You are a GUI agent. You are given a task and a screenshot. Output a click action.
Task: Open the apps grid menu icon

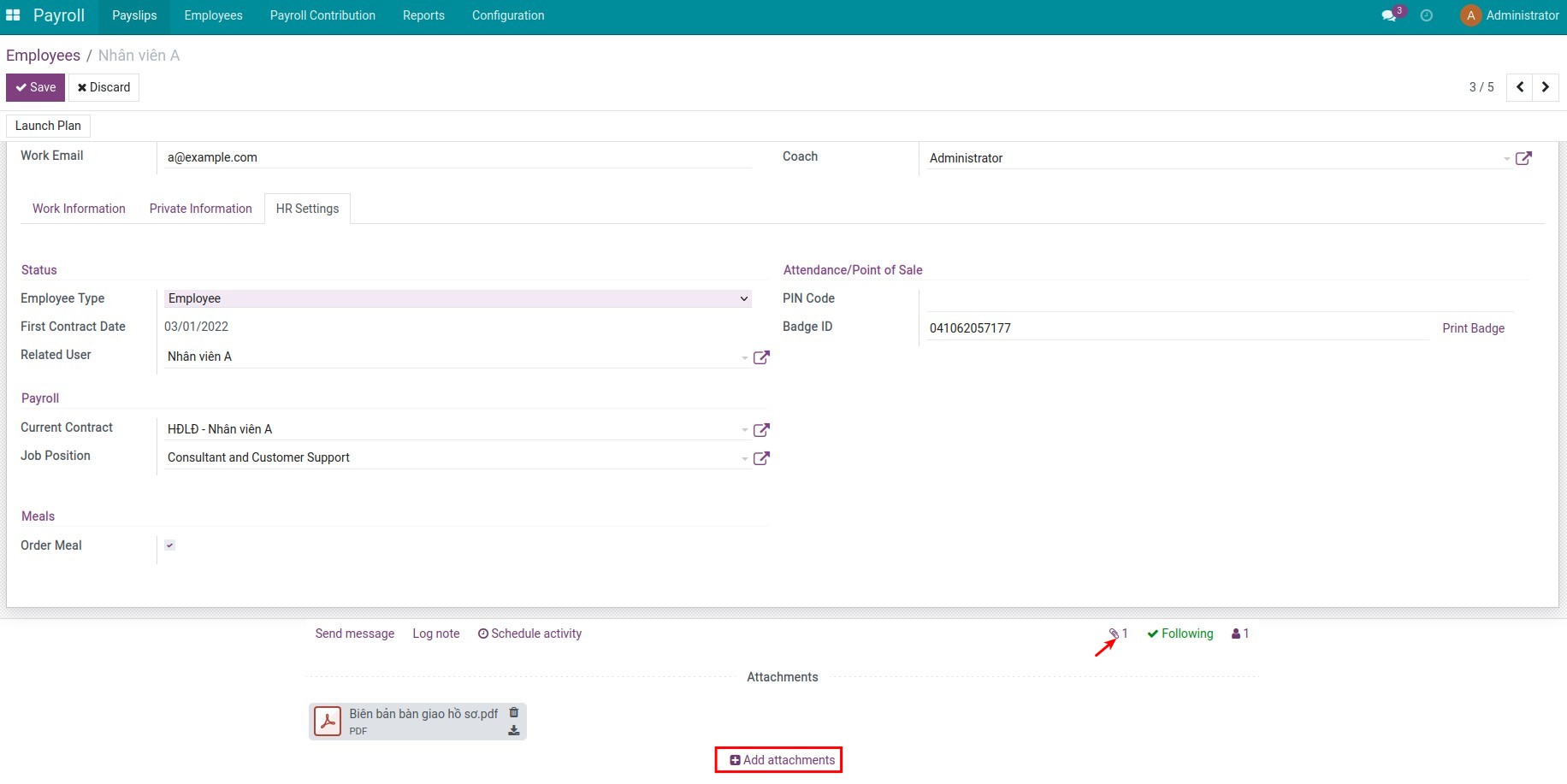(x=14, y=15)
